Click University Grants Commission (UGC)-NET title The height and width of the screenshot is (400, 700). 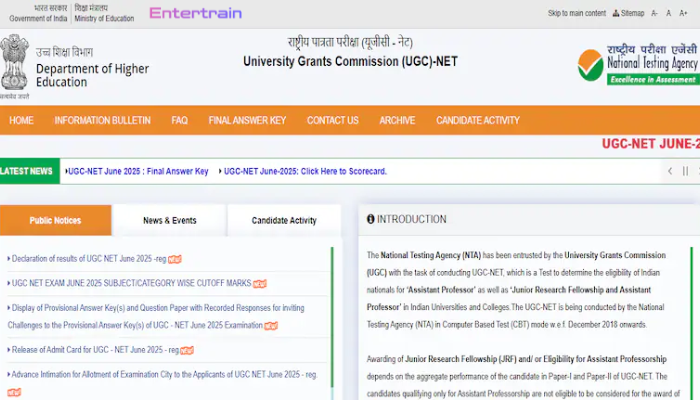350,61
